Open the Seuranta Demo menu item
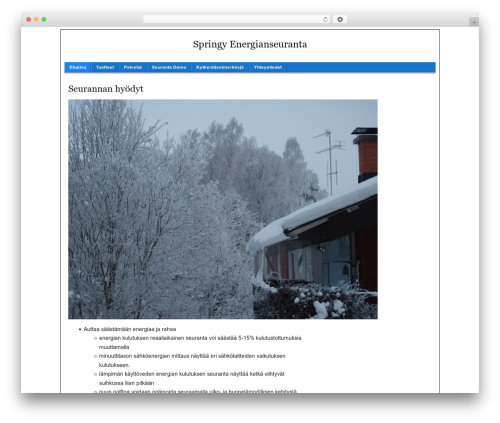The width and height of the screenshot is (500, 423). (x=169, y=67)
